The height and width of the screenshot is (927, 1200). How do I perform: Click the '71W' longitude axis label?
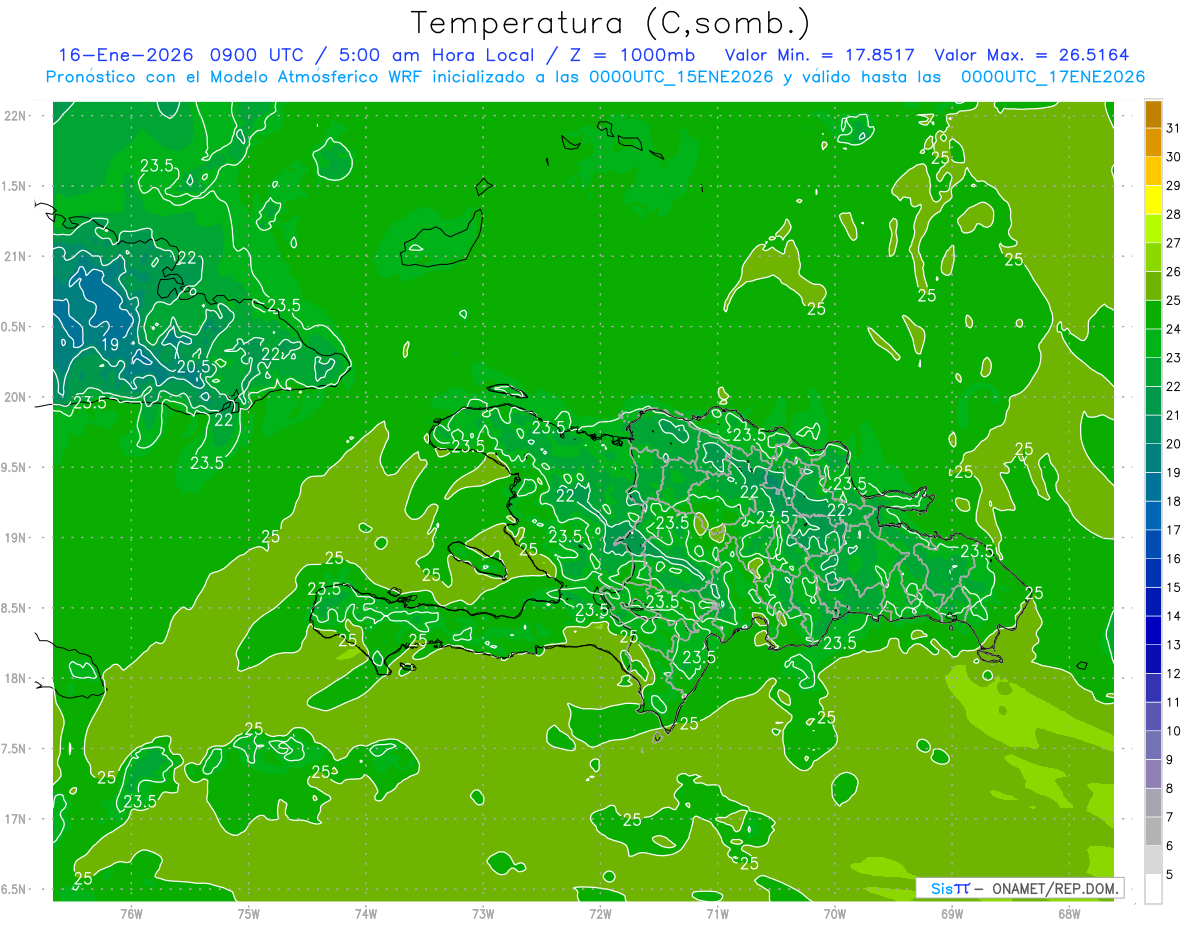tap(717, 914)
